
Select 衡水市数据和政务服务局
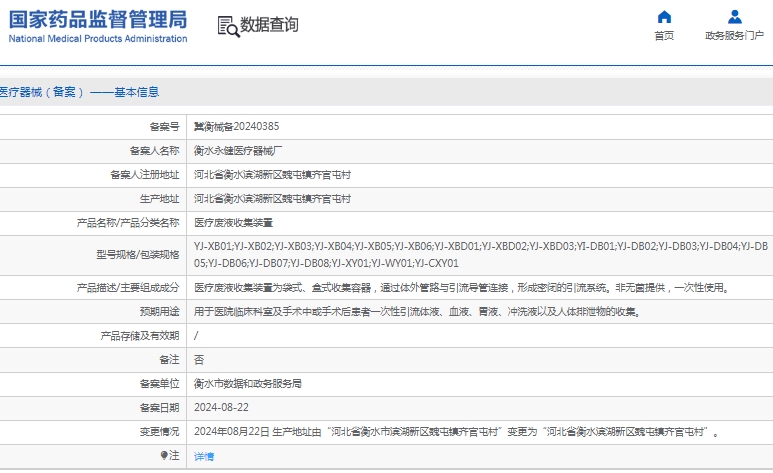click(x=247, y=384)
